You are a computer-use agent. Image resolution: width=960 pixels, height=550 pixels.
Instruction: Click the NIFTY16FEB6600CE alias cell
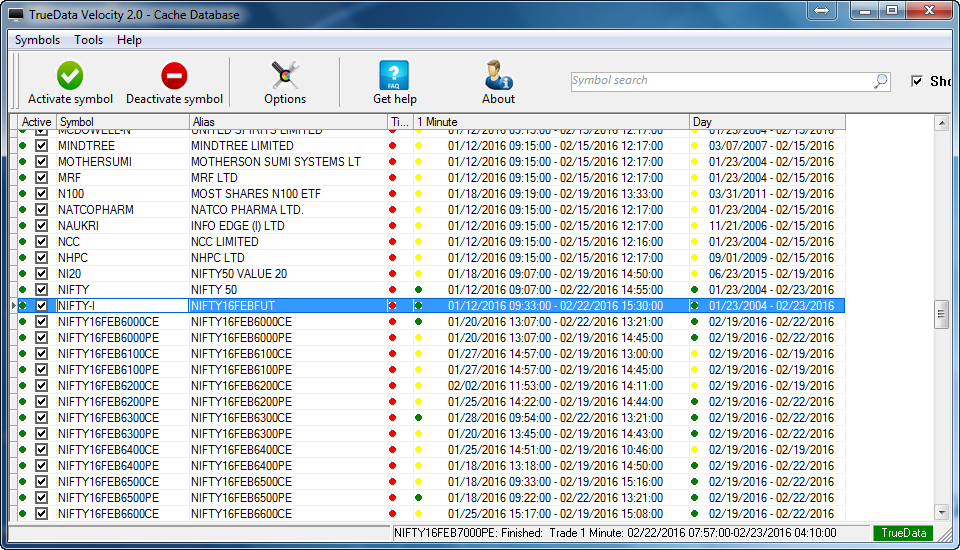pos(288,513)
